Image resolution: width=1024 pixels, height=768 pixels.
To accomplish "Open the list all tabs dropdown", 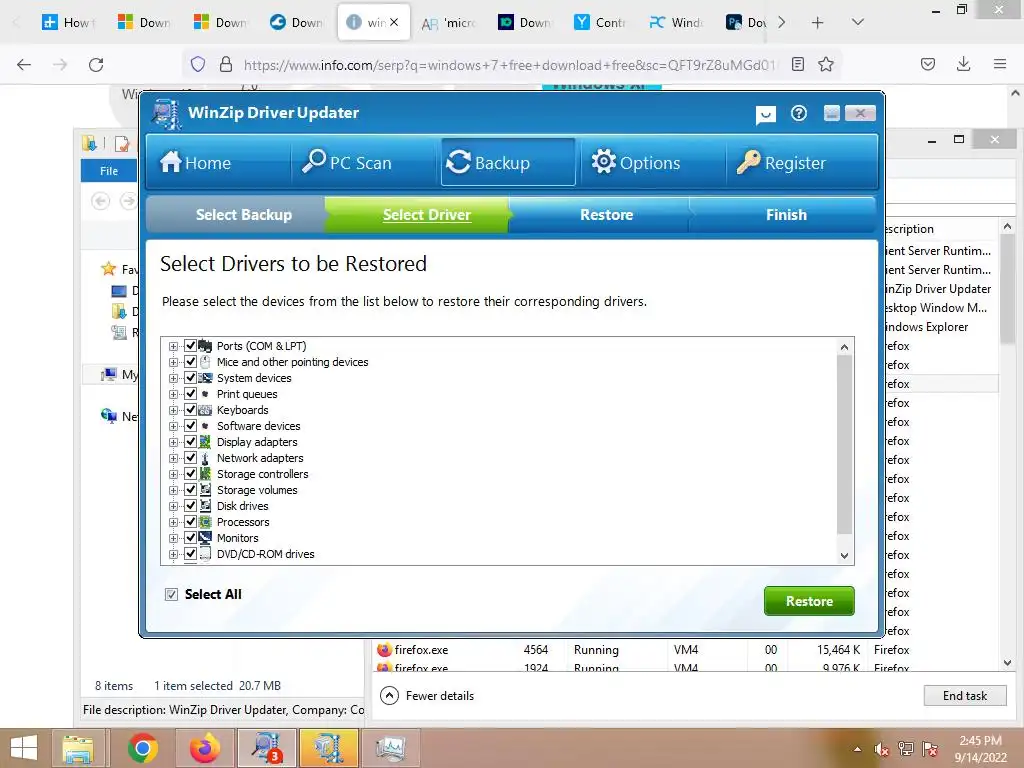I will click(x=857, y=22).
